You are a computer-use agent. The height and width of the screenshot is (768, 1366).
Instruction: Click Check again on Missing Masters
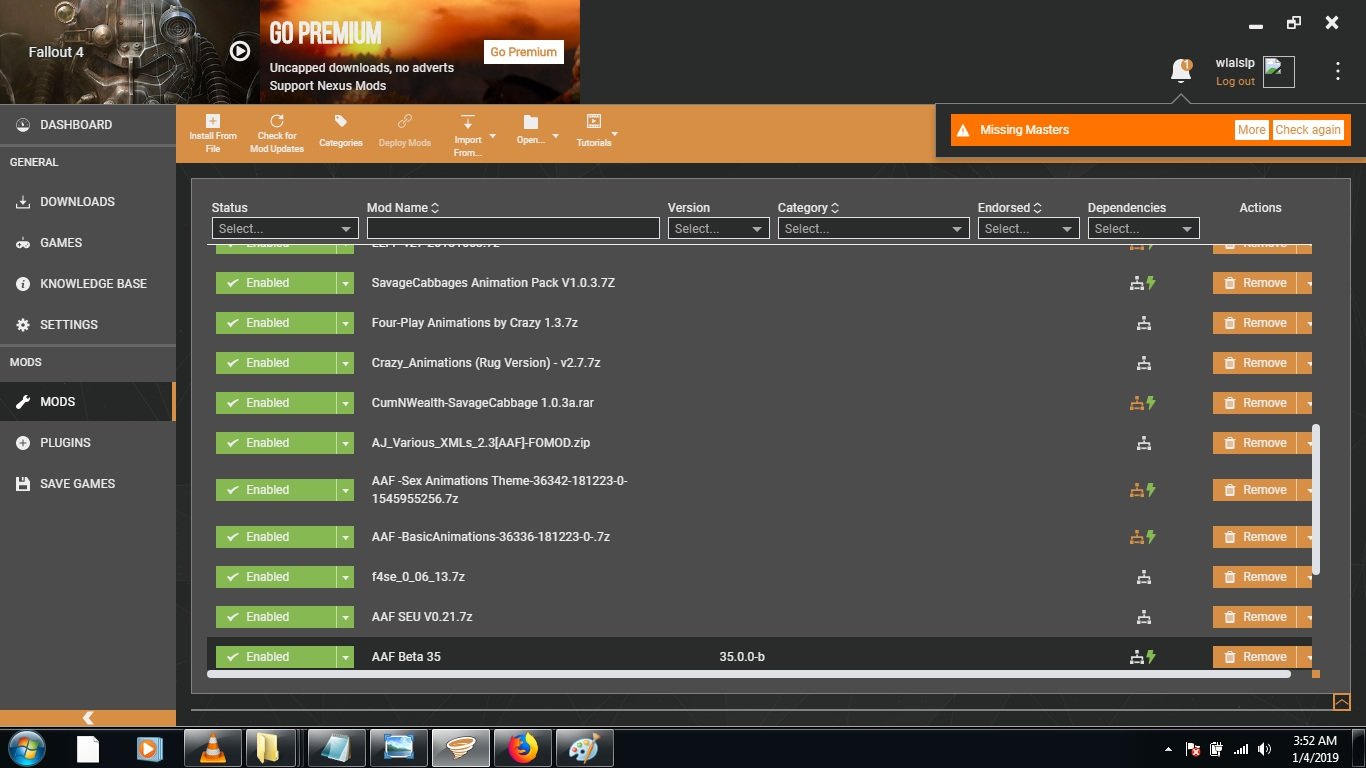[1308, 130]
